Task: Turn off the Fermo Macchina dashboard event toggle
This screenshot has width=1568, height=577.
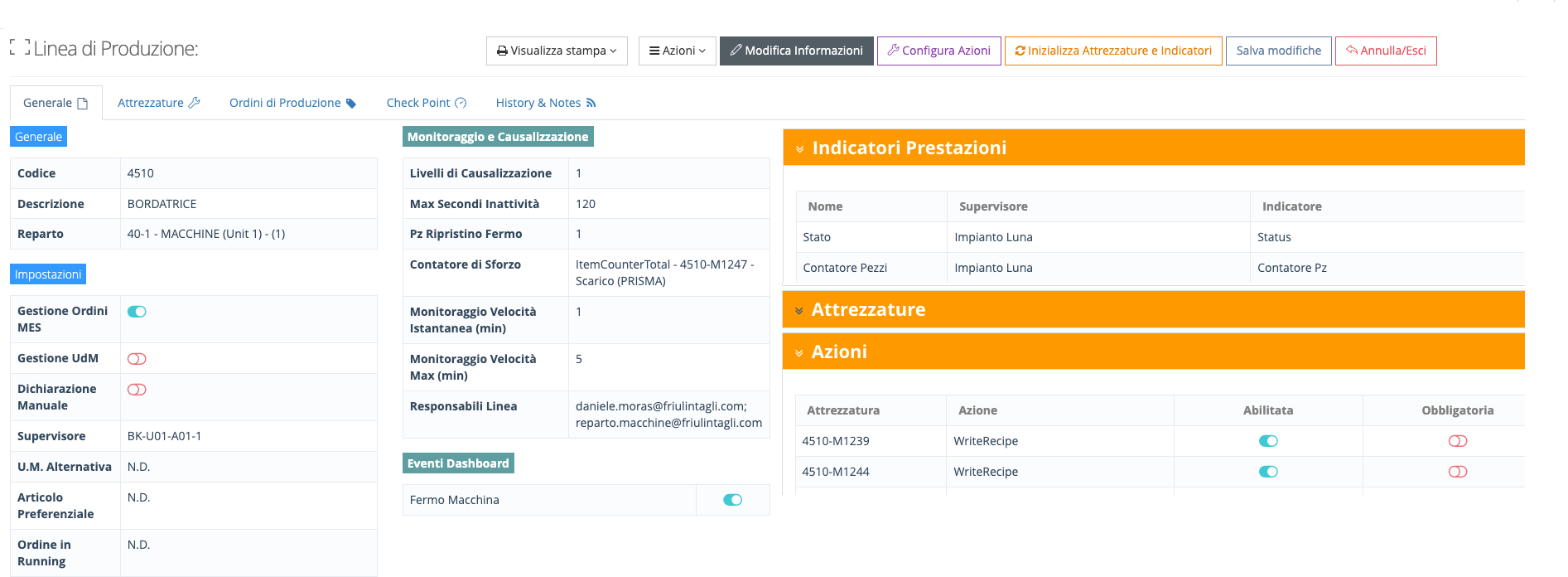Action: 732,500
